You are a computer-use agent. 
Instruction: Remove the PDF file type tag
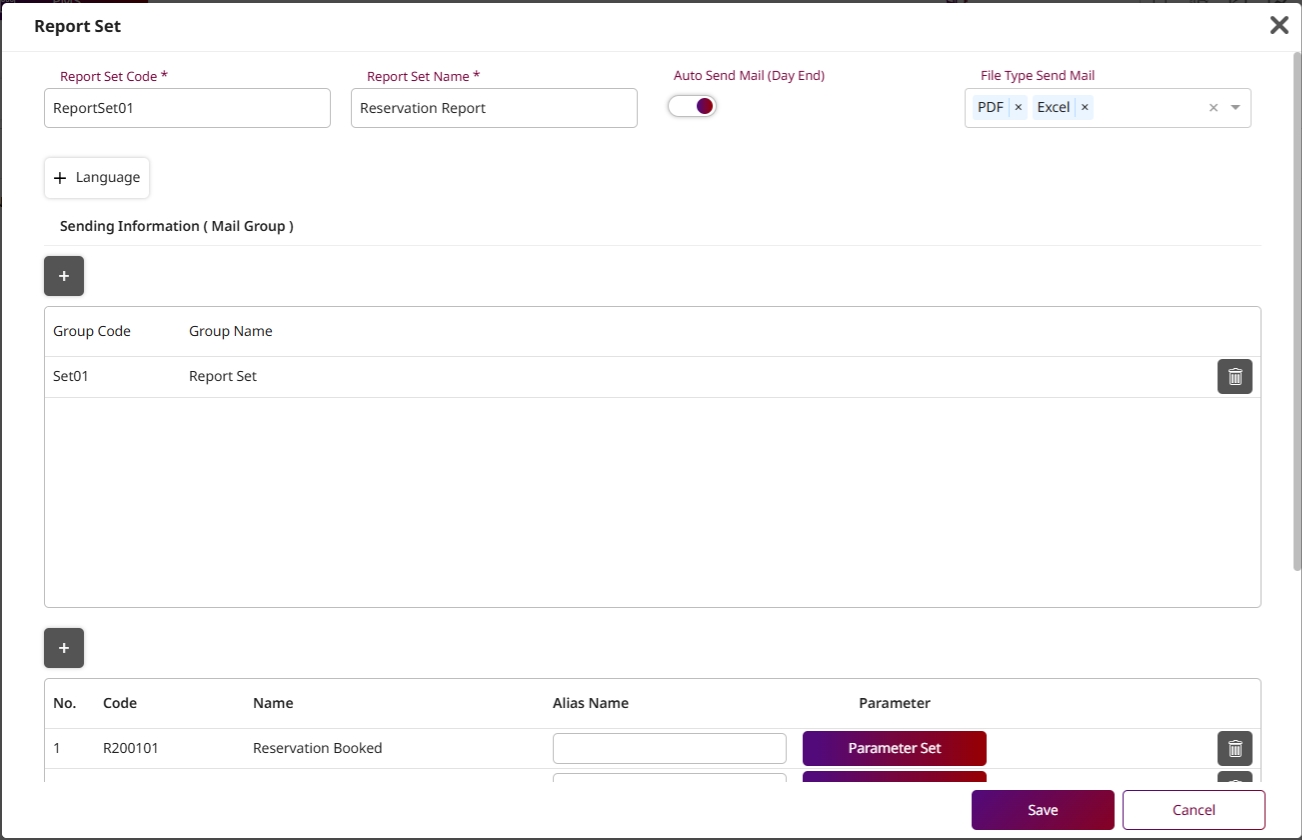[1018, 108]
